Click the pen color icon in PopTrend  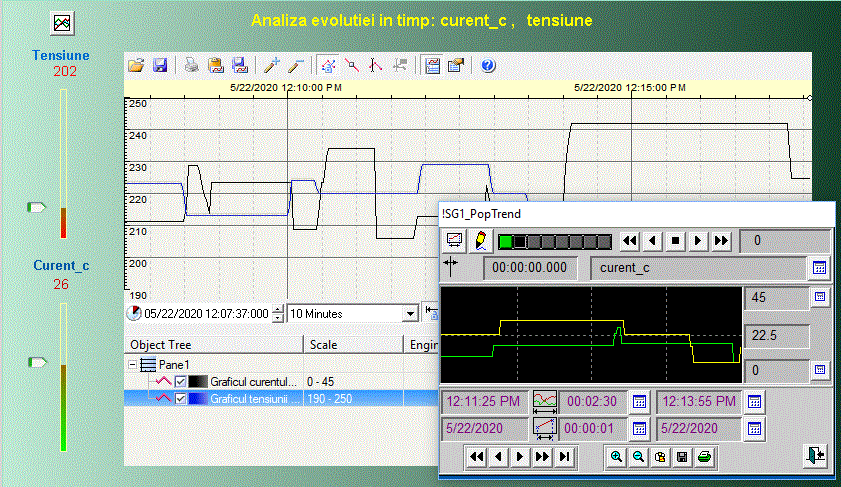(x=480, y=241)
